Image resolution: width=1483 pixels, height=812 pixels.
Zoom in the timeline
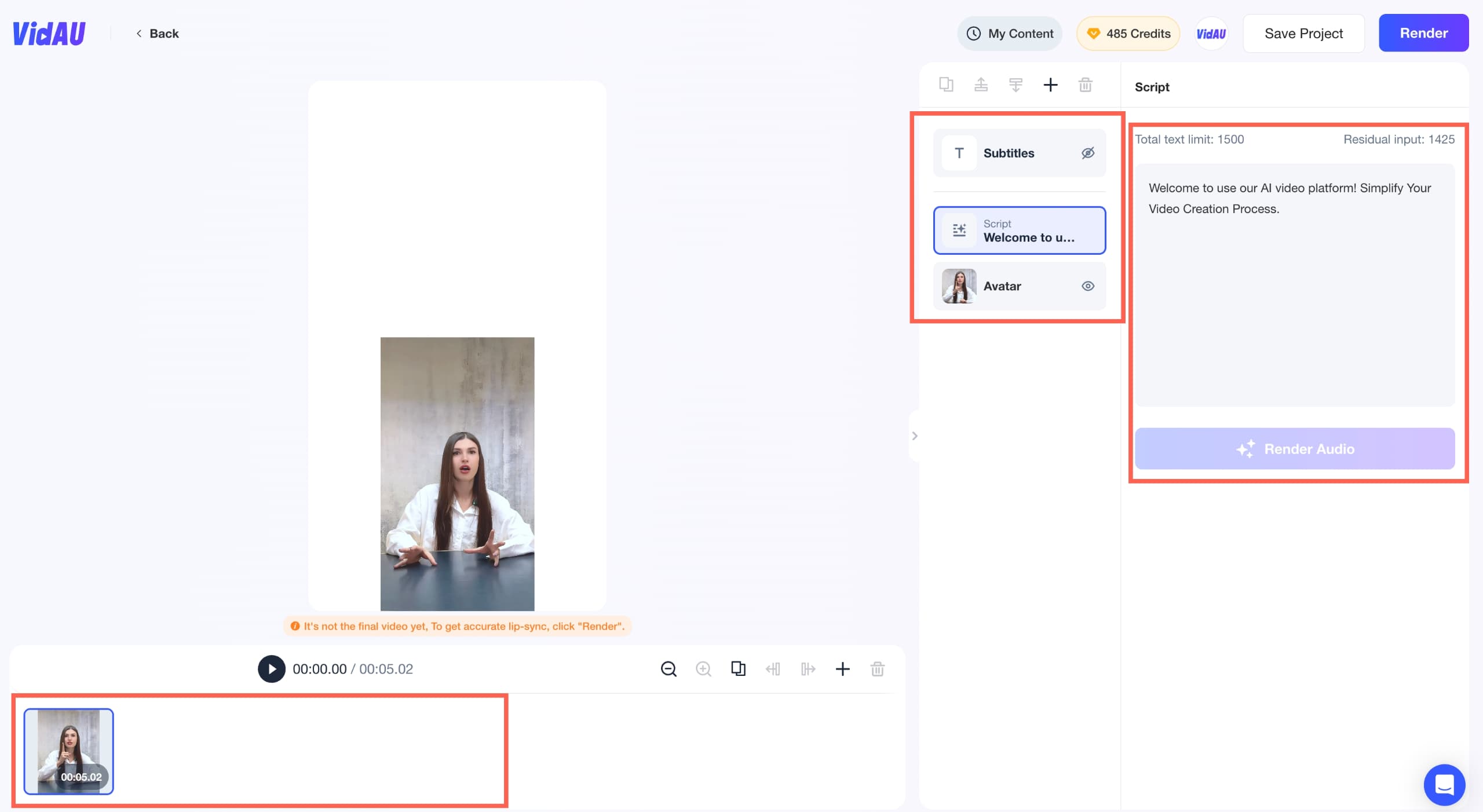point(703,669)
